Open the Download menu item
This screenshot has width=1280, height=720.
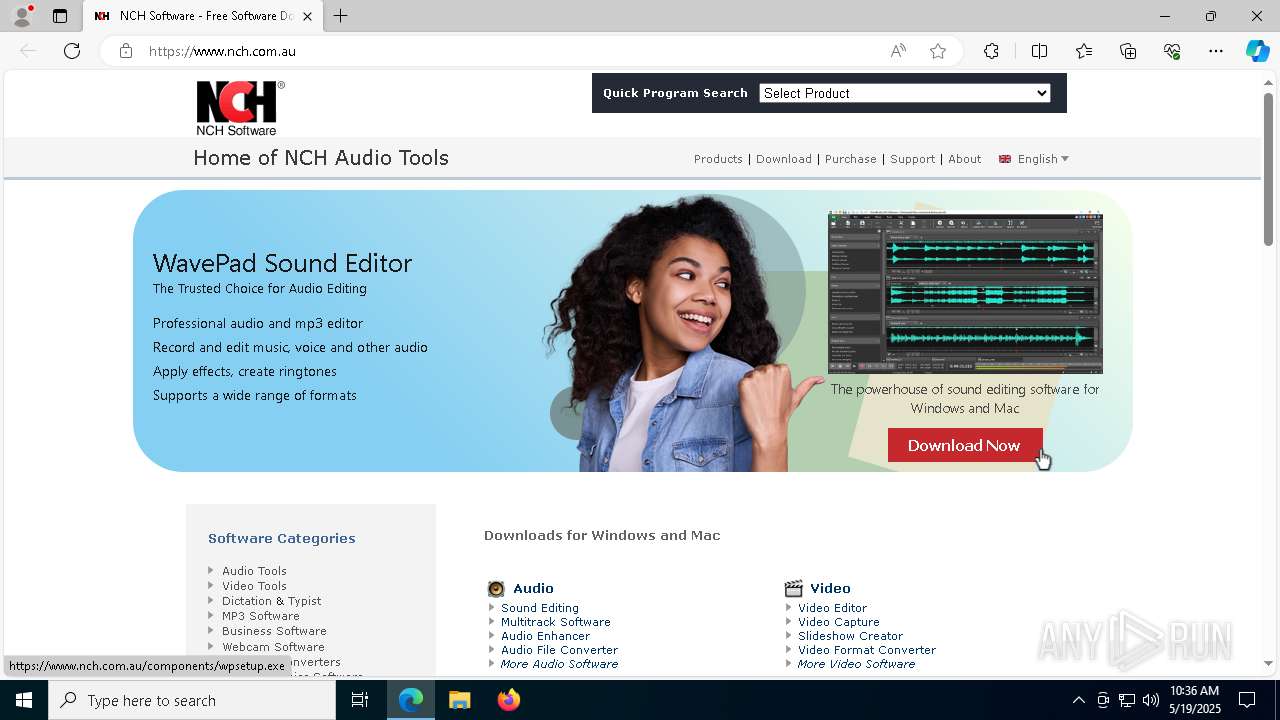coord(784,159)
